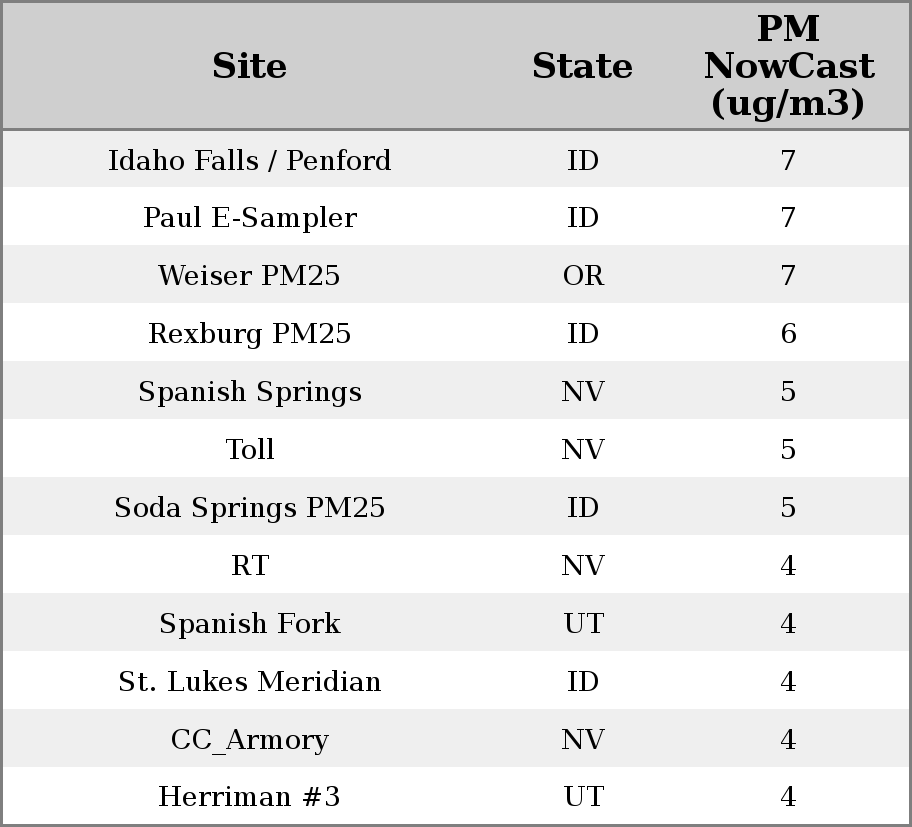912x827 pixels.
Task: Click the Spanish Fork site name
Action: 249,624
